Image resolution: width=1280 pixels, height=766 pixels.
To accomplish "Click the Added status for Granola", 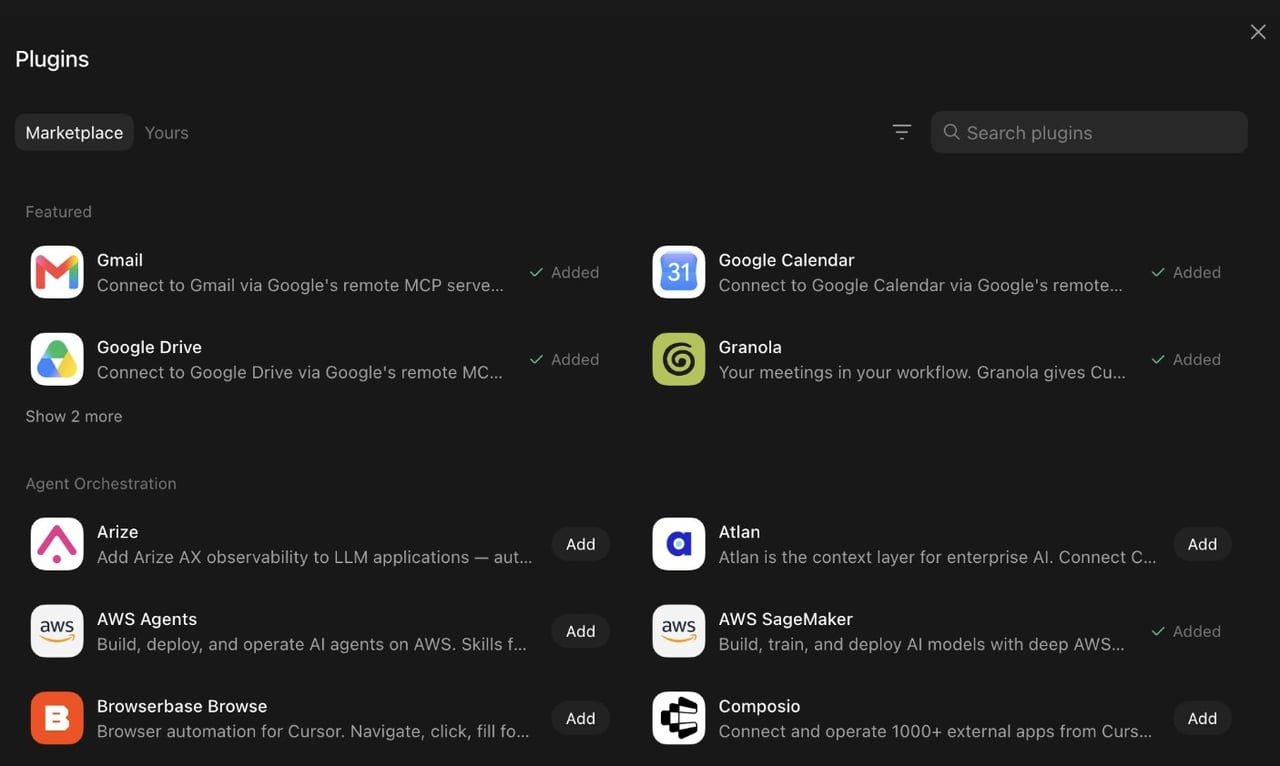I will pos(1186,359).
